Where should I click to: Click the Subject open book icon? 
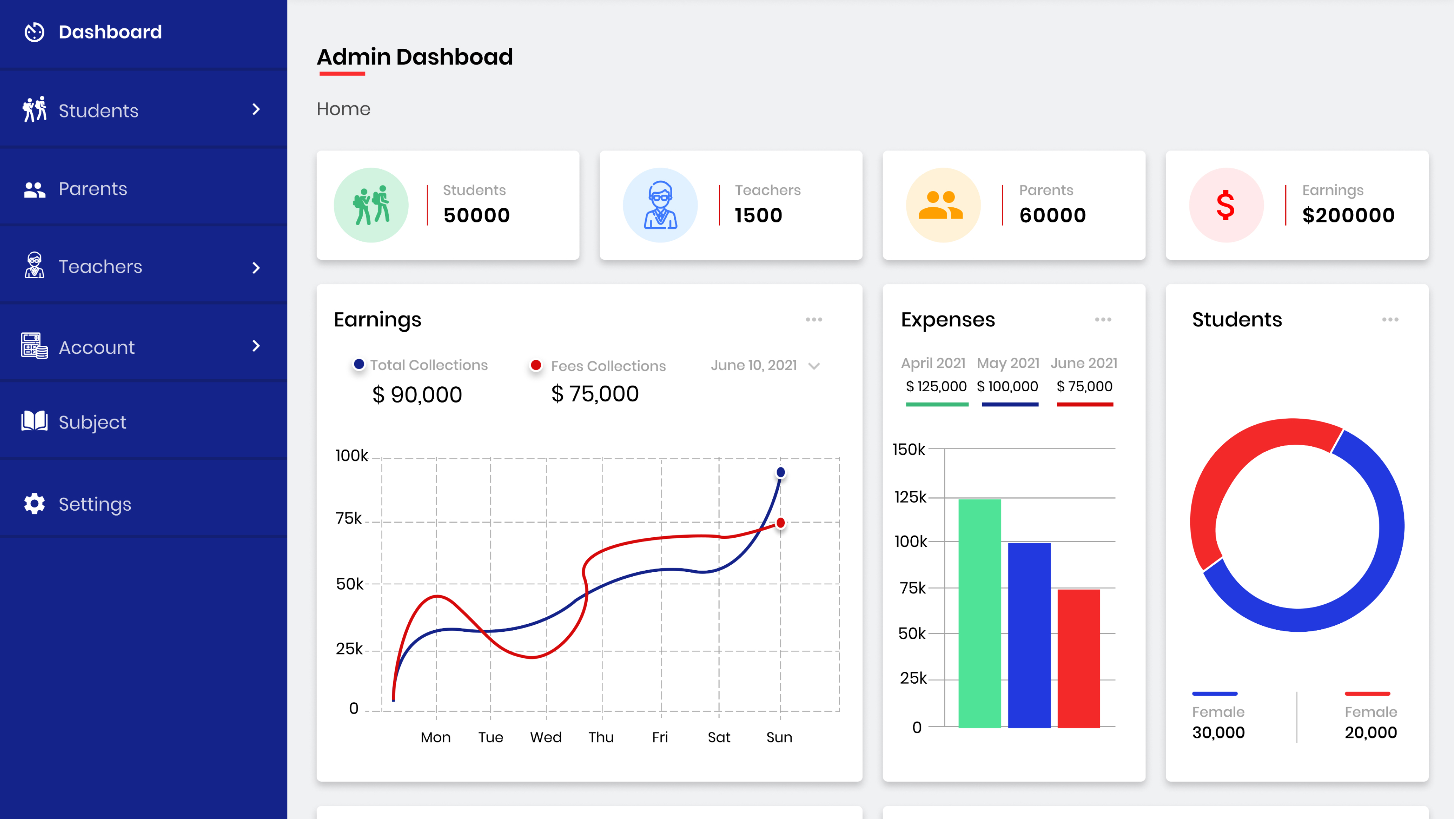(x=35, y=422)
